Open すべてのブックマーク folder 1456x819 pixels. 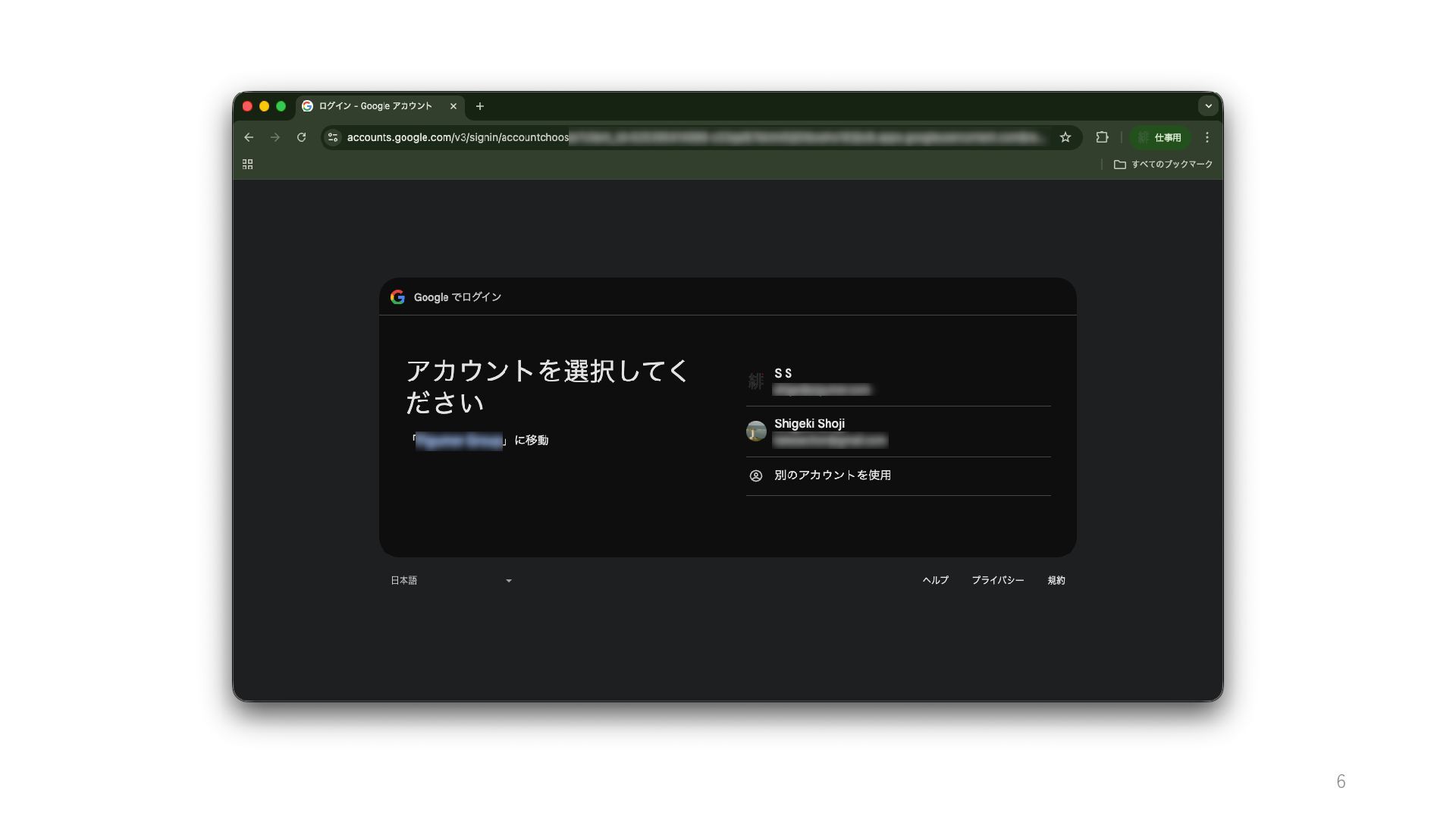pos(1163,164)
